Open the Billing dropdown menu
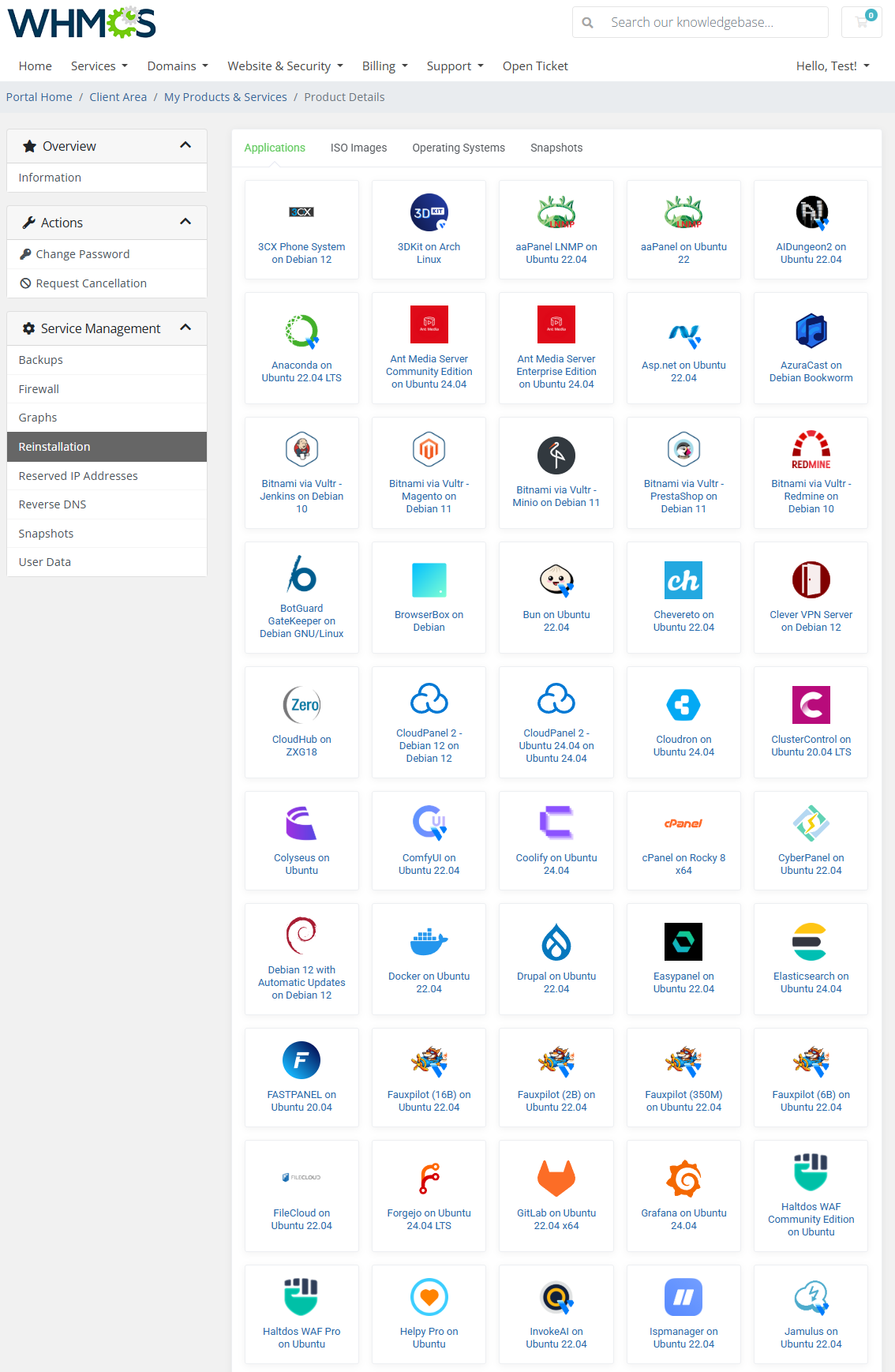Viewport: 895px width, 1372px height. coord(384,66)
